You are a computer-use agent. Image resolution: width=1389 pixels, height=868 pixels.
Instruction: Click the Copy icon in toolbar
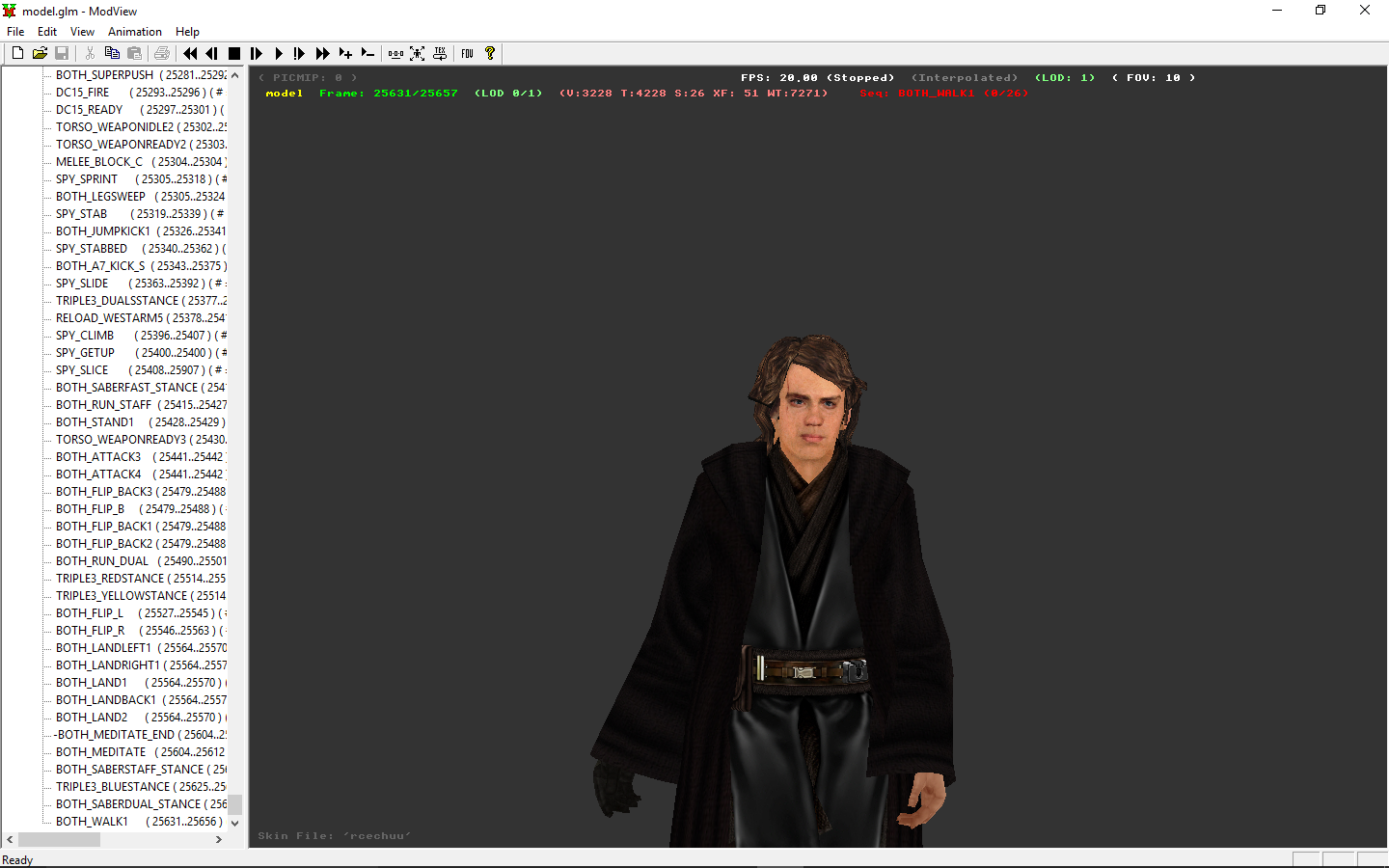click(x=112, y=53)
